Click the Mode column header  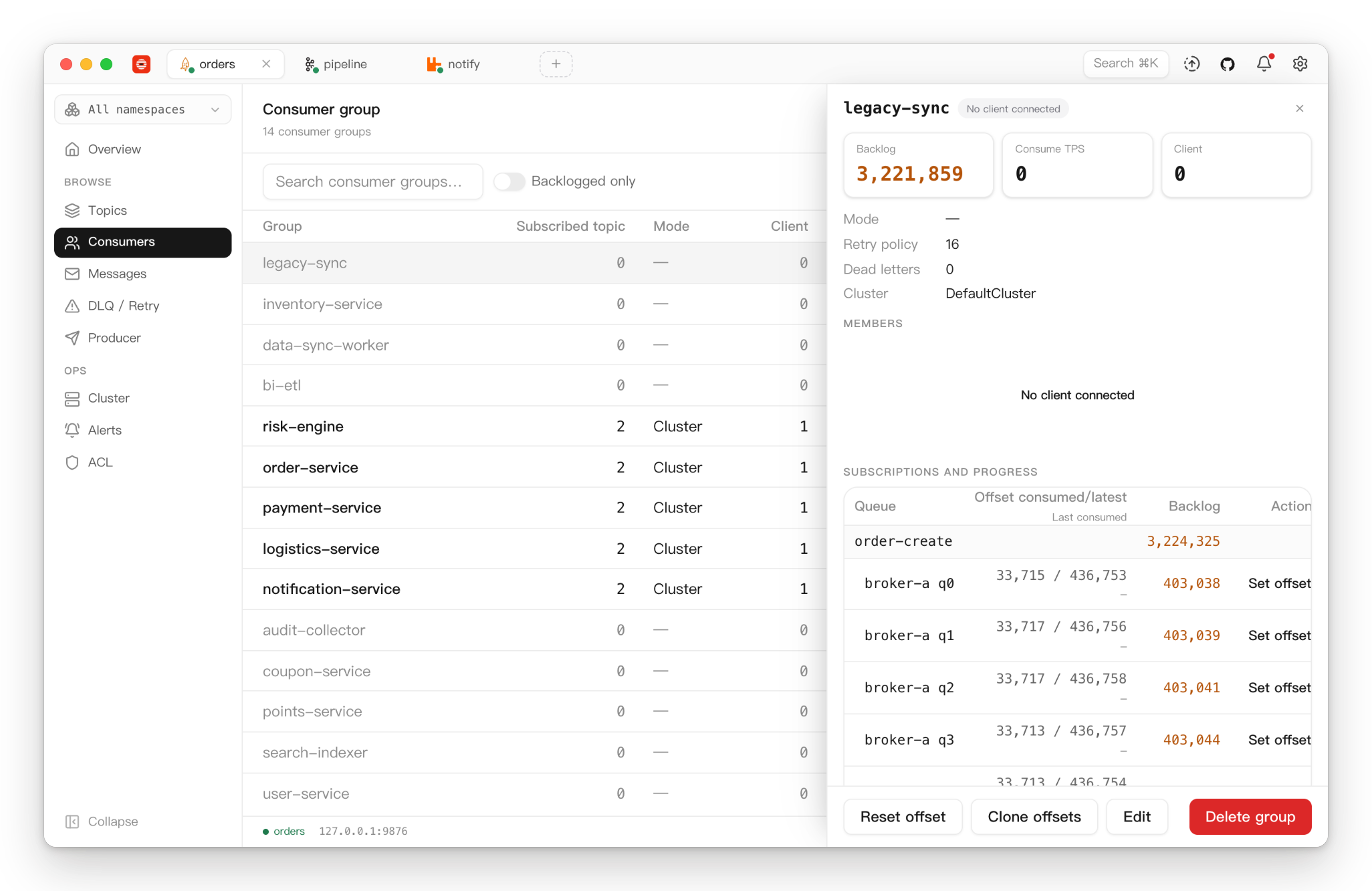click(671, 227)
